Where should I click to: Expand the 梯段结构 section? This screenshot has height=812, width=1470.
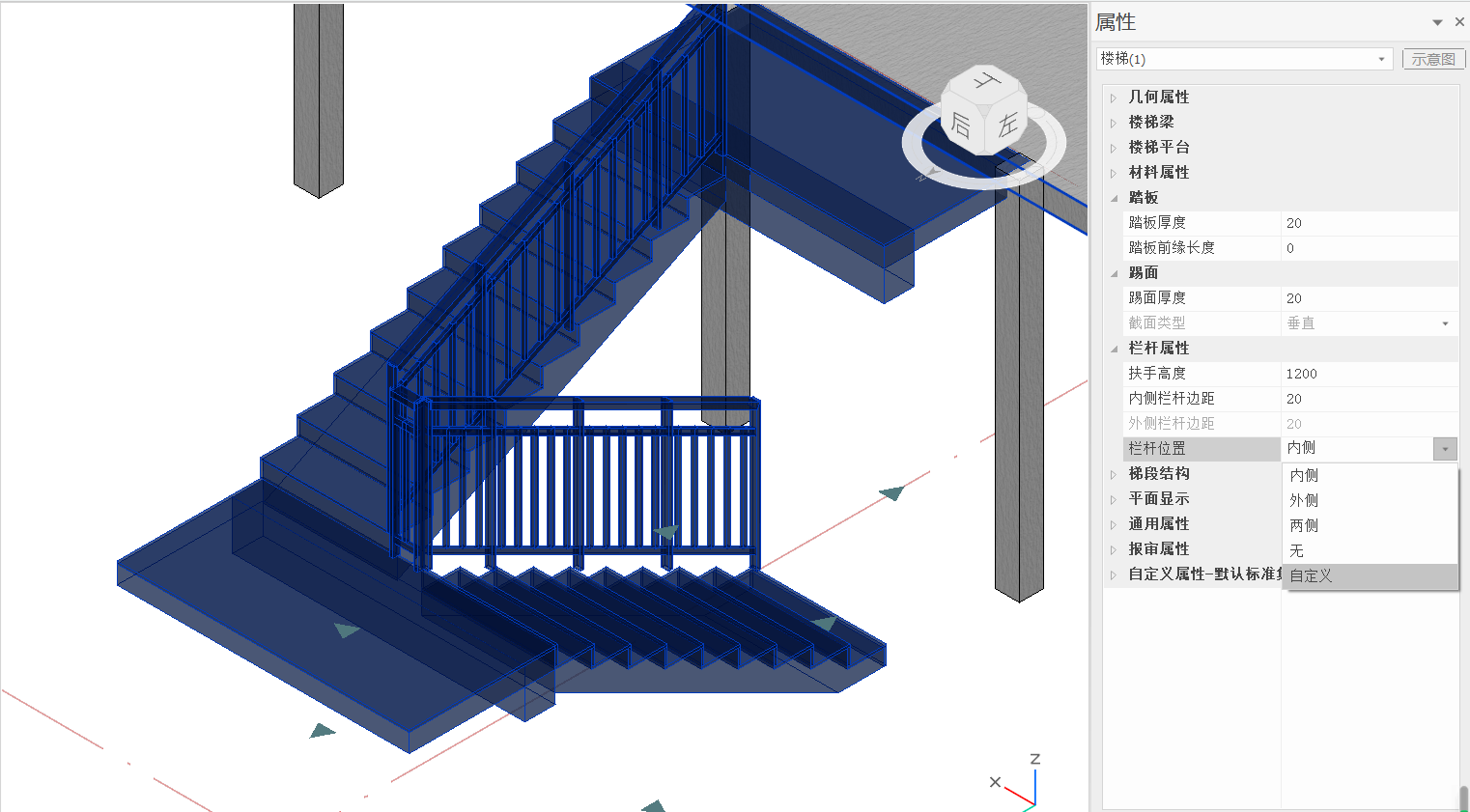click(1114, 474)
